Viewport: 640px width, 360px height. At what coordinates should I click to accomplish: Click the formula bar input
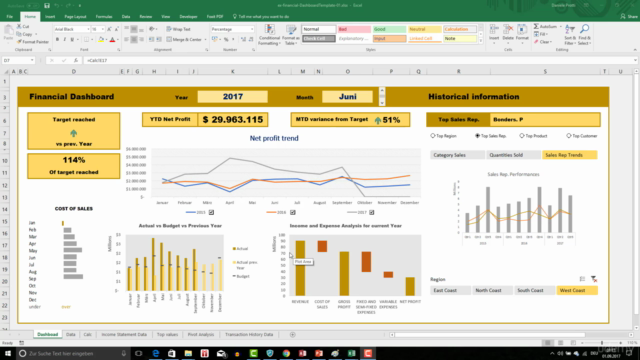(x=359, y=60)
